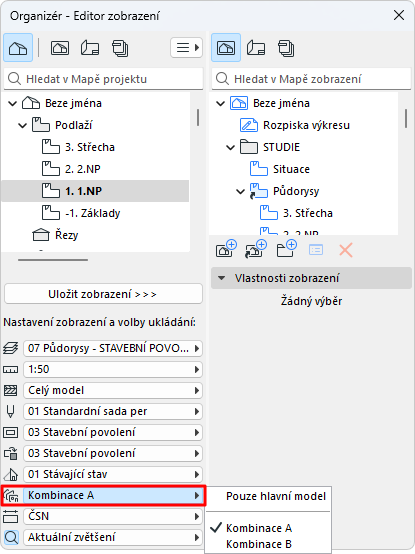This screenshot has height=554, width=415.
Task: Select the Project Map icon on left
Action: tap(18, 48)
